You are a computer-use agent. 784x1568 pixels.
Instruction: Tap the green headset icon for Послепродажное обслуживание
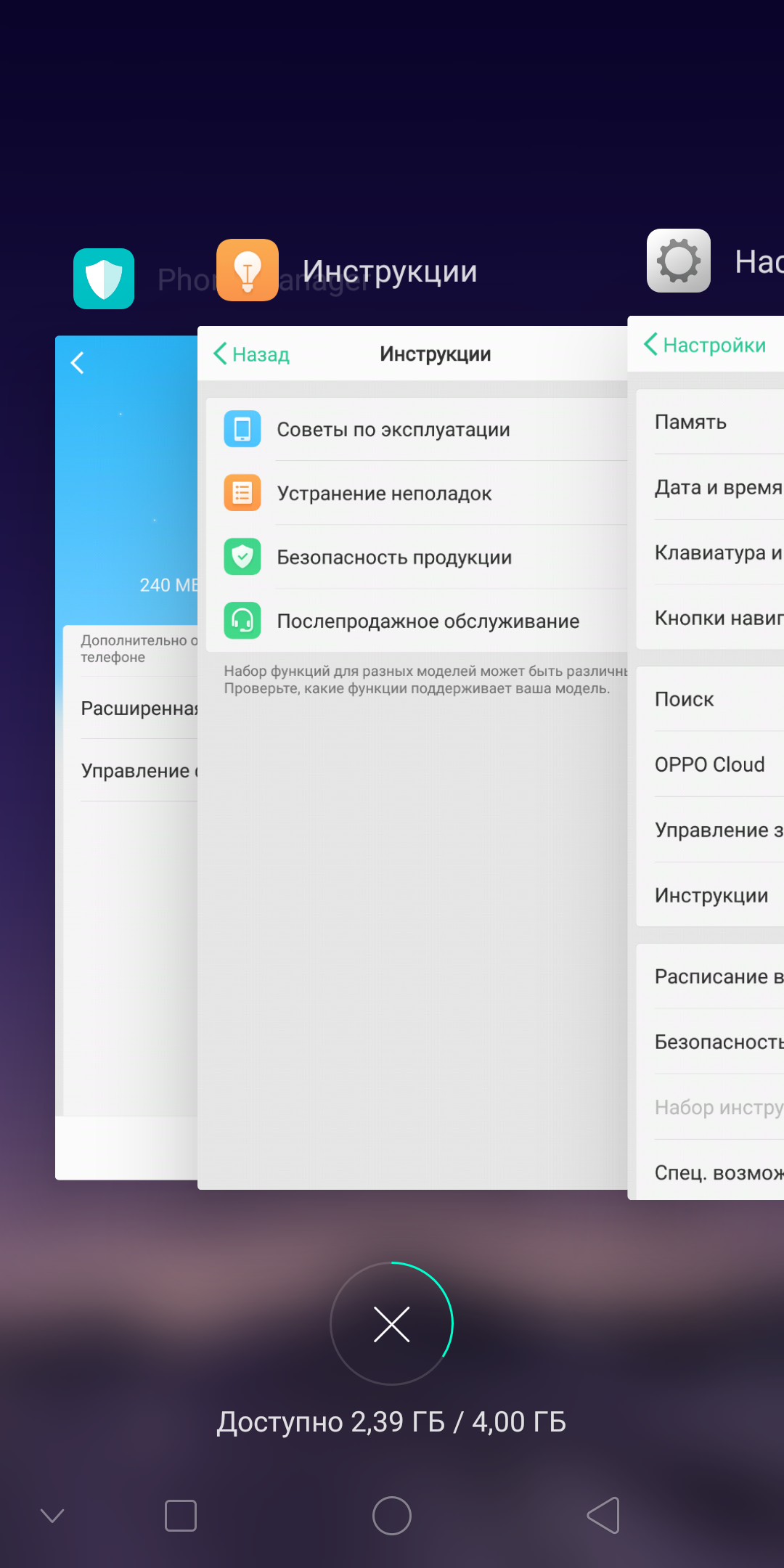242,621
